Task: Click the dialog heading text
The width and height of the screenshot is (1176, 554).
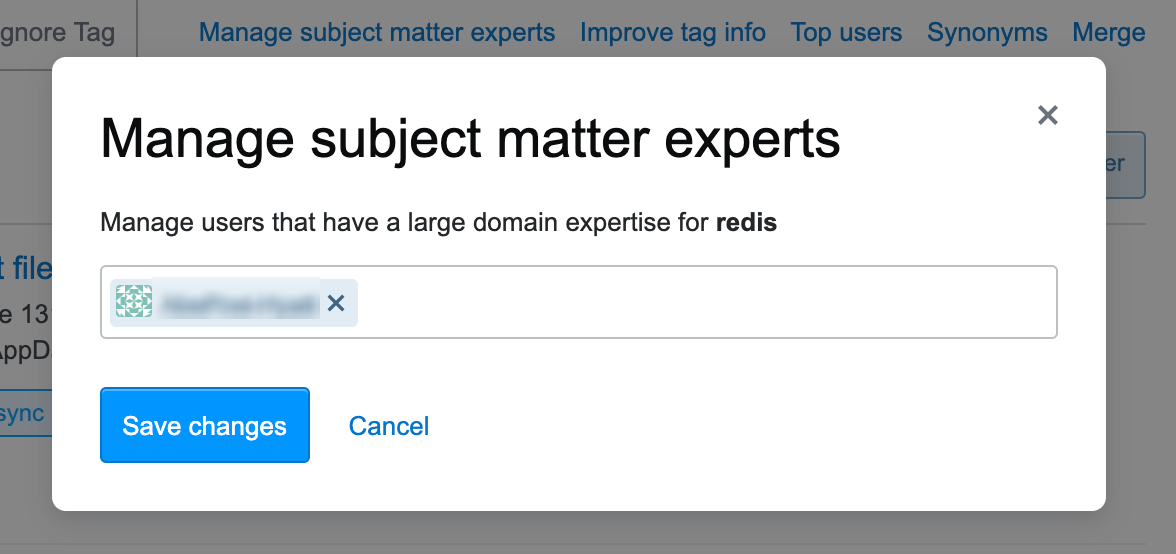Action: [x=470, y=139]
